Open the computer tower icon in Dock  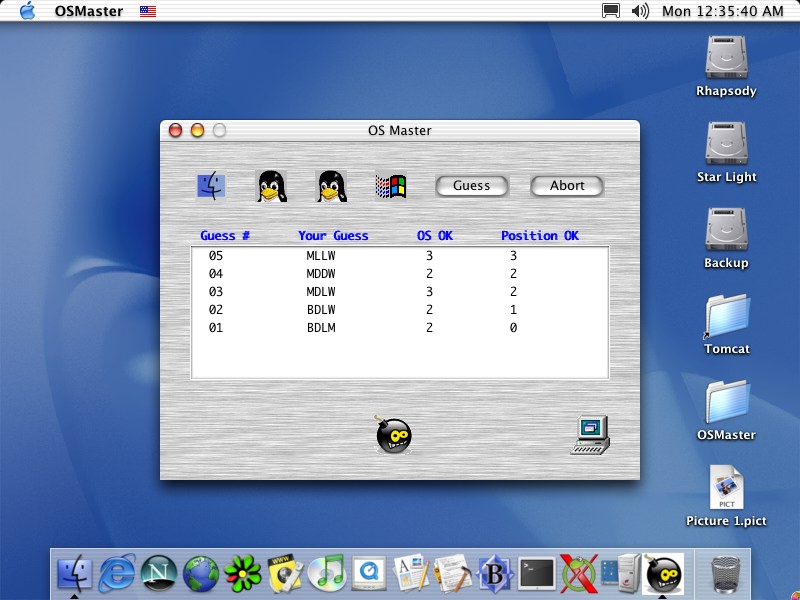tap(620, 573)
